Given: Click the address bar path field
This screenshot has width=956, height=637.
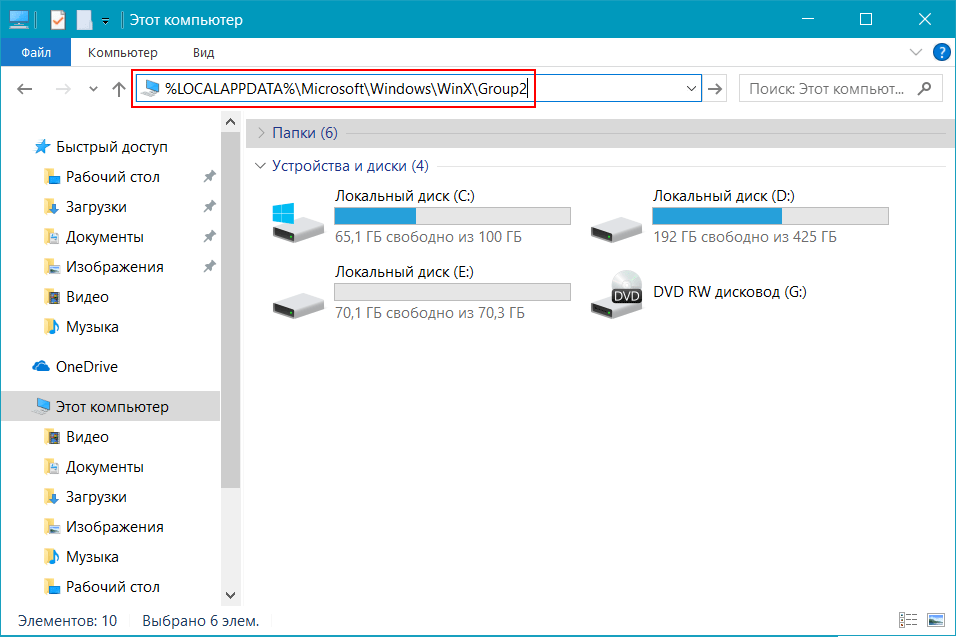Looking at the screenshot, I should [418, 89].
